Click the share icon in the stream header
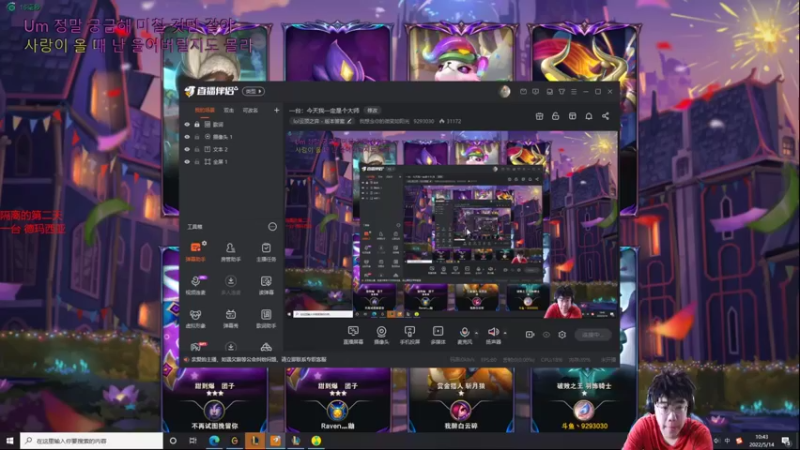Viewport: 800px width, 450px height. [605, 116]
